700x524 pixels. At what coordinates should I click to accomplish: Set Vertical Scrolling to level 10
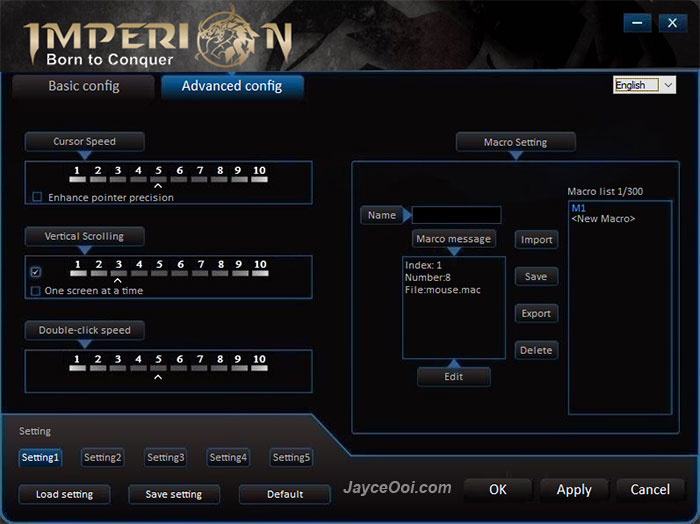[260, 268]
